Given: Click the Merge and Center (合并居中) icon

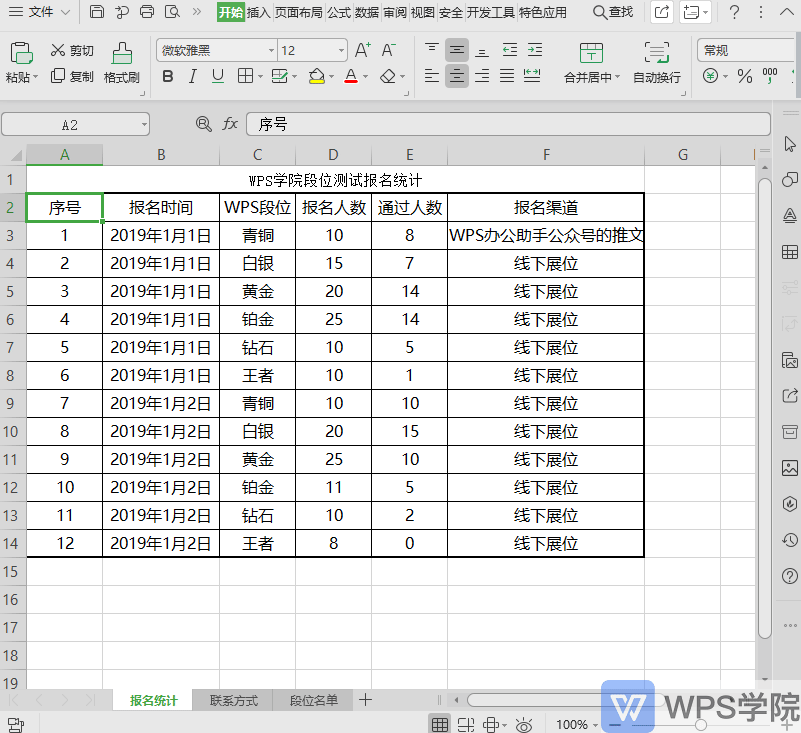Looking at the screenshot, I should (x=591, y=53).
